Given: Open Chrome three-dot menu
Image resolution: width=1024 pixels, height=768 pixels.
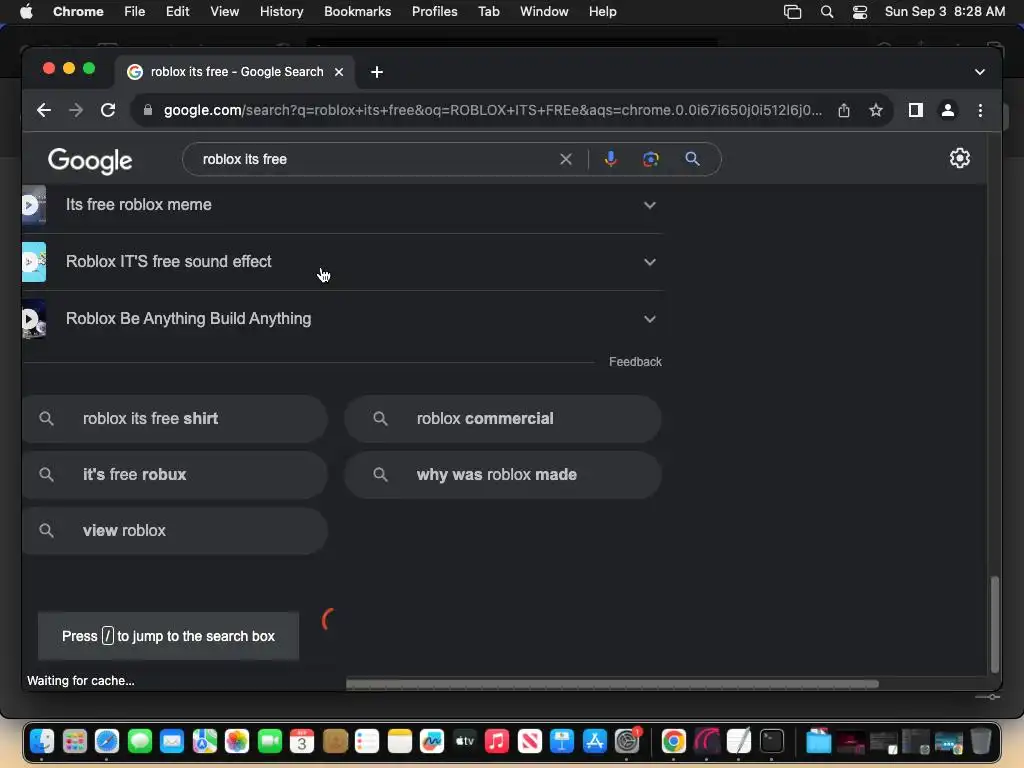Looking at the screenshot, I should [x=980, y=110].
